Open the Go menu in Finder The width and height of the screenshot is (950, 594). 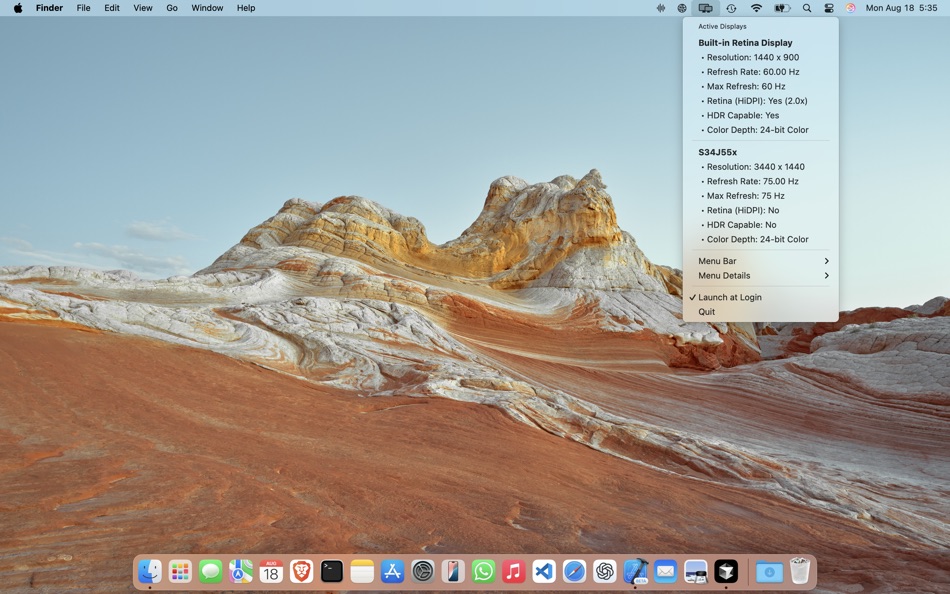click(171, 8)
